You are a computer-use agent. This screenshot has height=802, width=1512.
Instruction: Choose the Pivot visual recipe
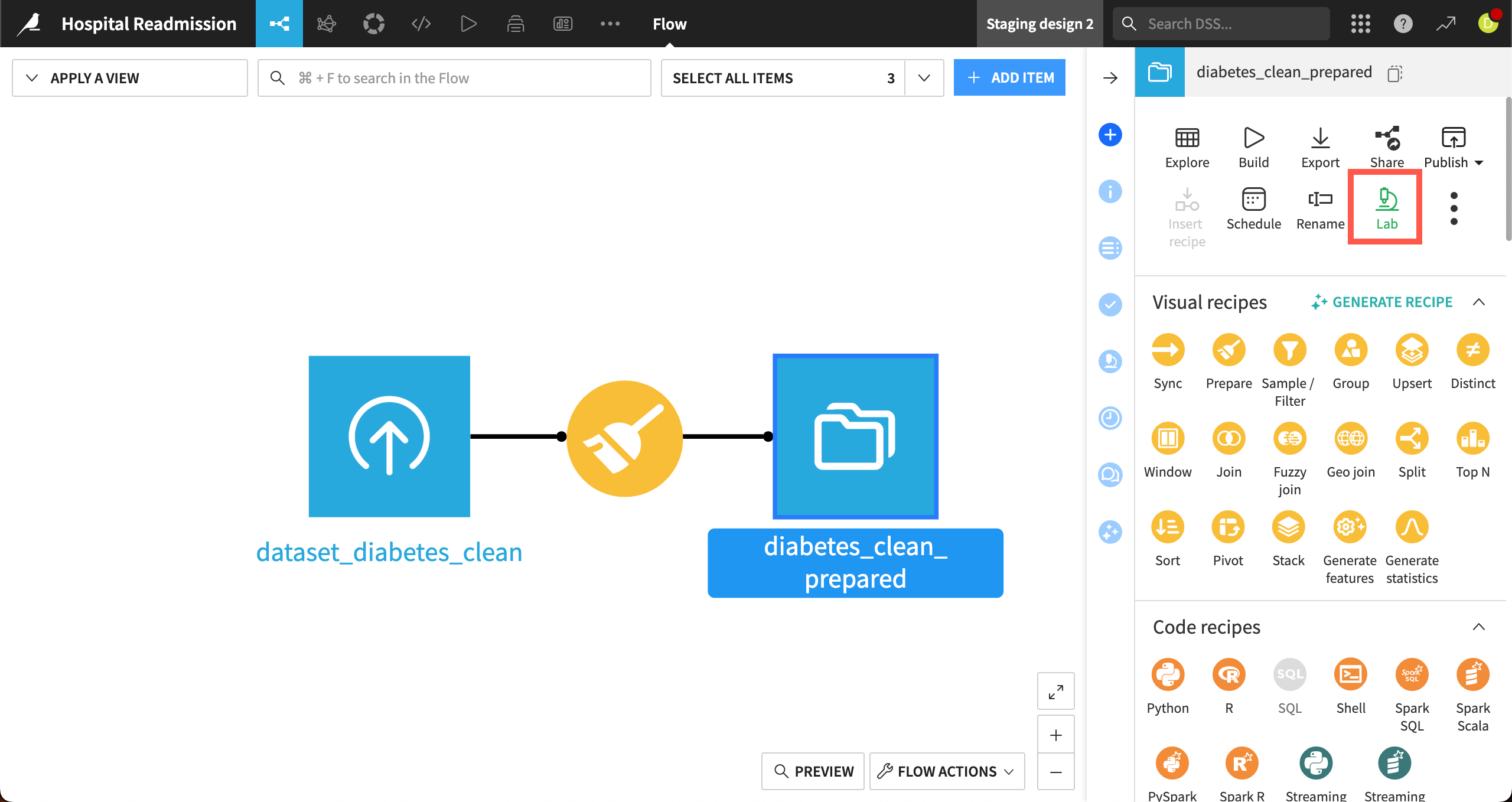point(1228,527)
